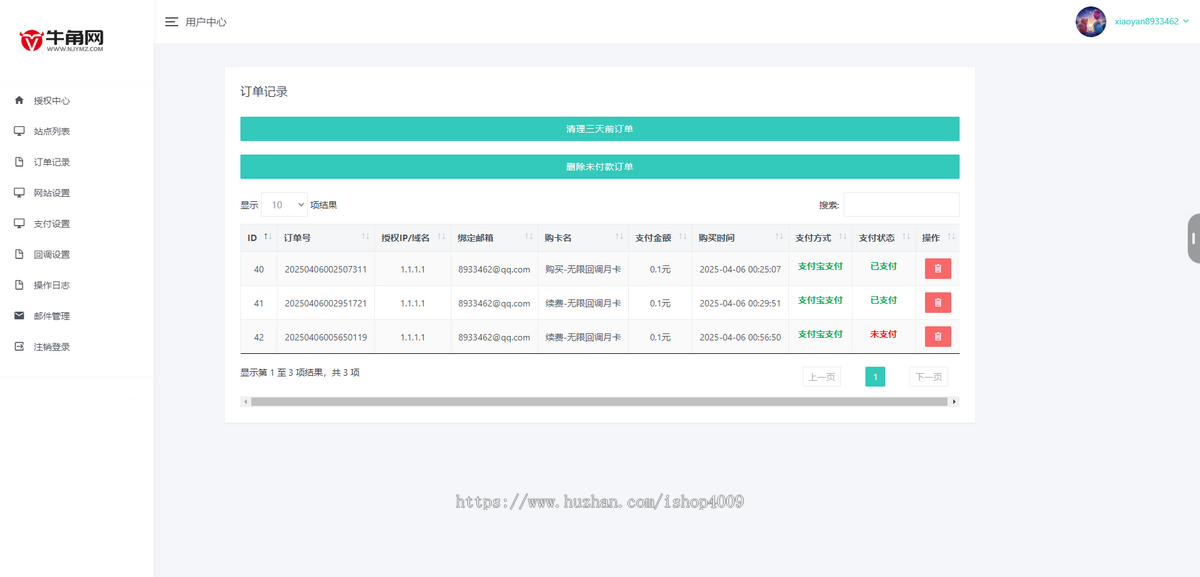This screenshot has height=577, width=1200.
Task: Click the 牛角网 logo
Action: [62, 39]
